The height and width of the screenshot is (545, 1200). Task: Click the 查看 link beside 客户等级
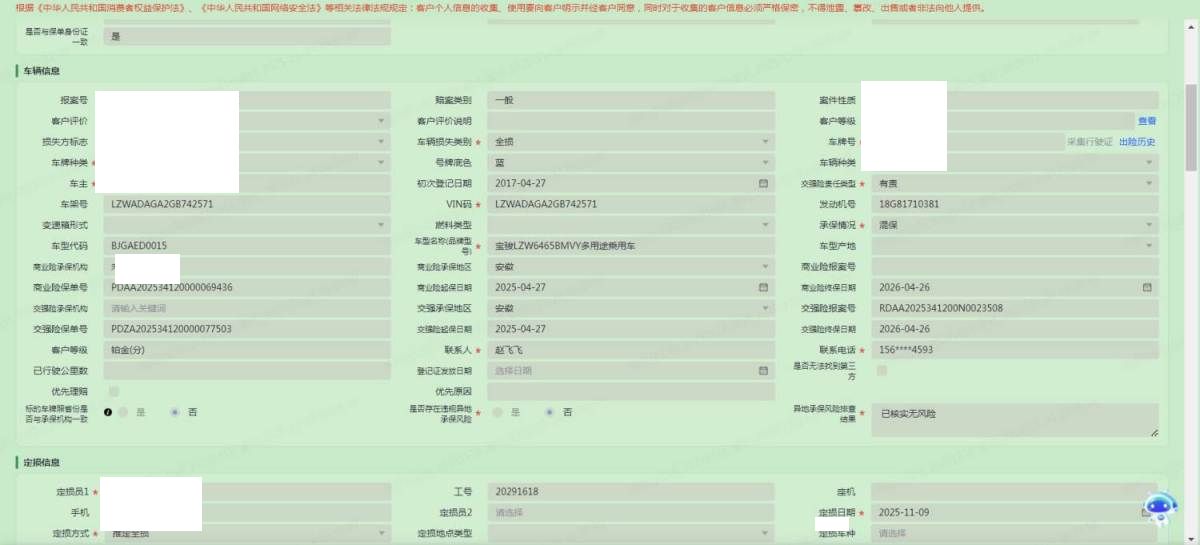(1146, 121)
